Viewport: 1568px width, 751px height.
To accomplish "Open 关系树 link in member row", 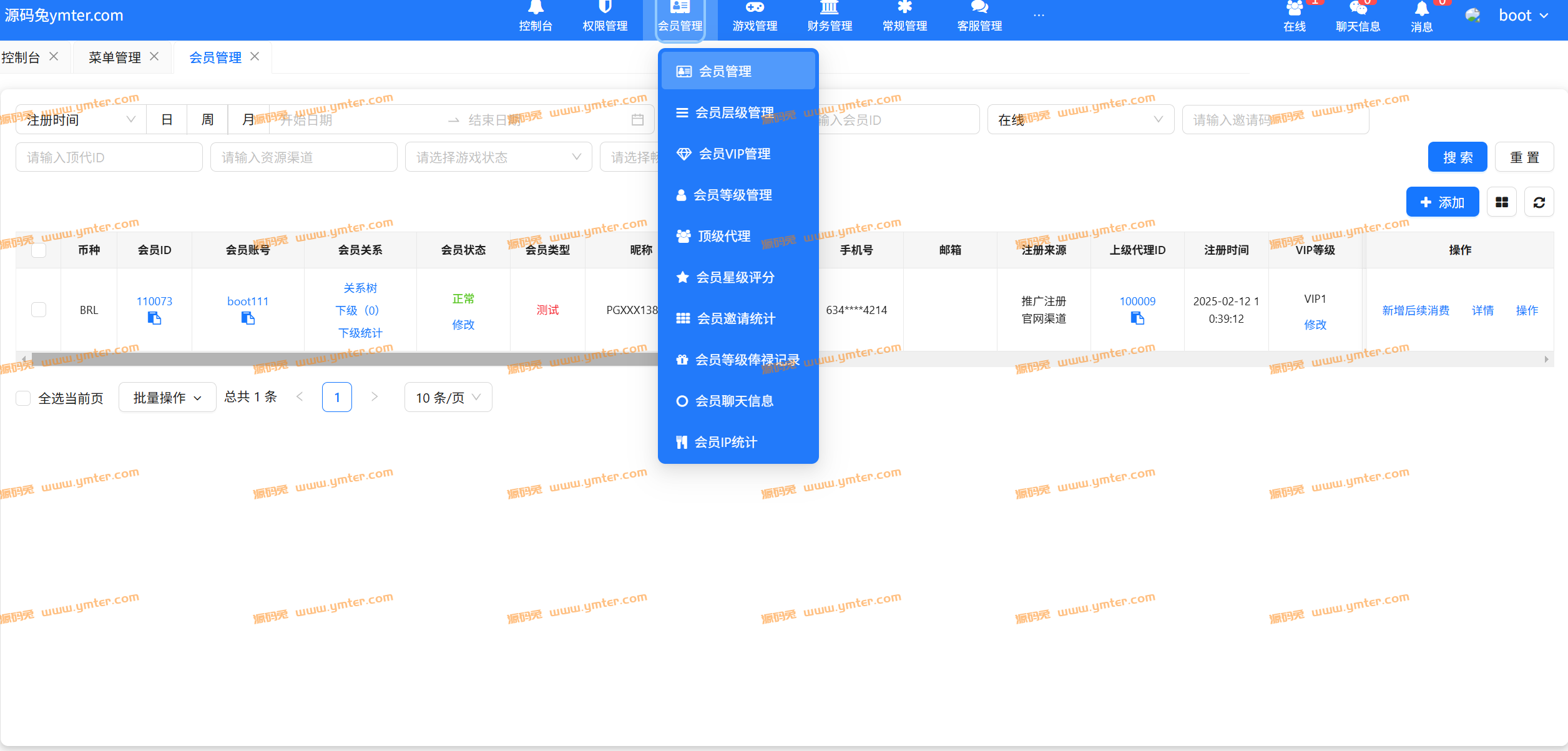I will point(360,288).
